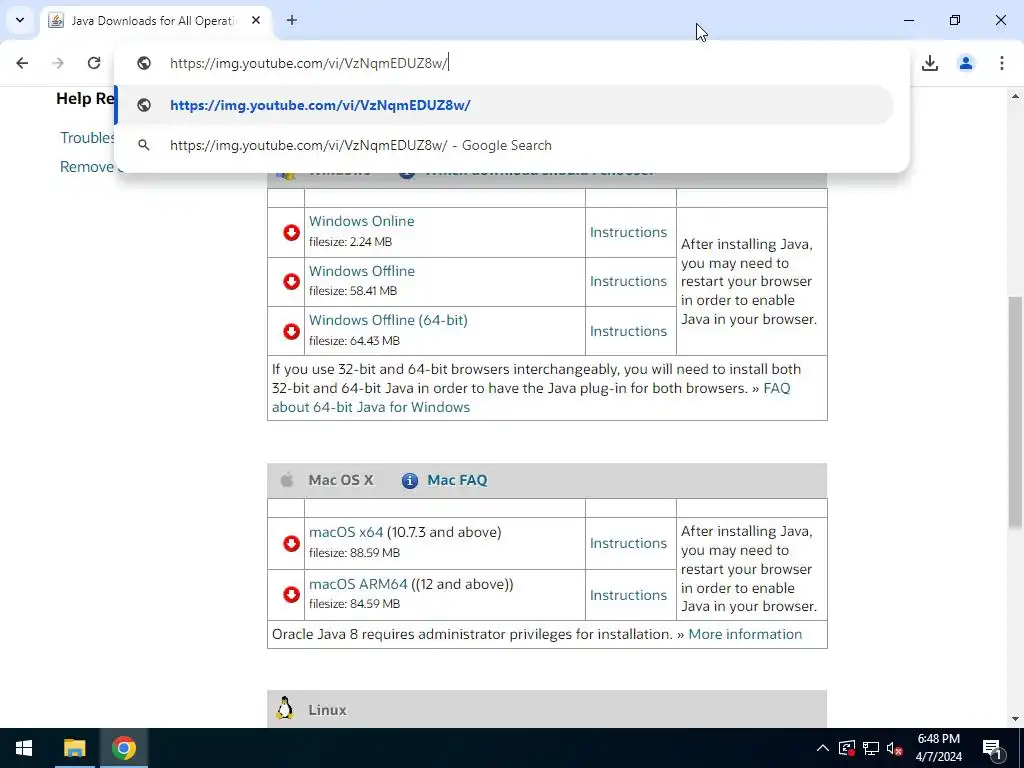Viewport: 1024px width, 768px height.
Task: Click the browser Forward arrow
Action: pyautogui.click(x=58, y=63)
